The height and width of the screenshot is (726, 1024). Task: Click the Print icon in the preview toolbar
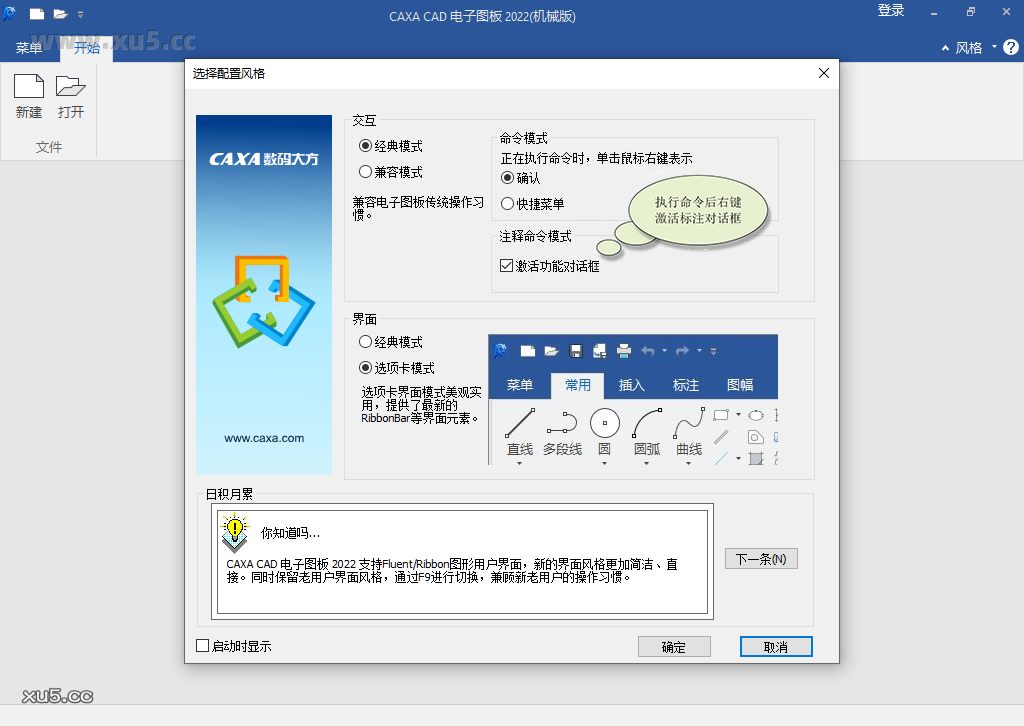tap(624, 351)
